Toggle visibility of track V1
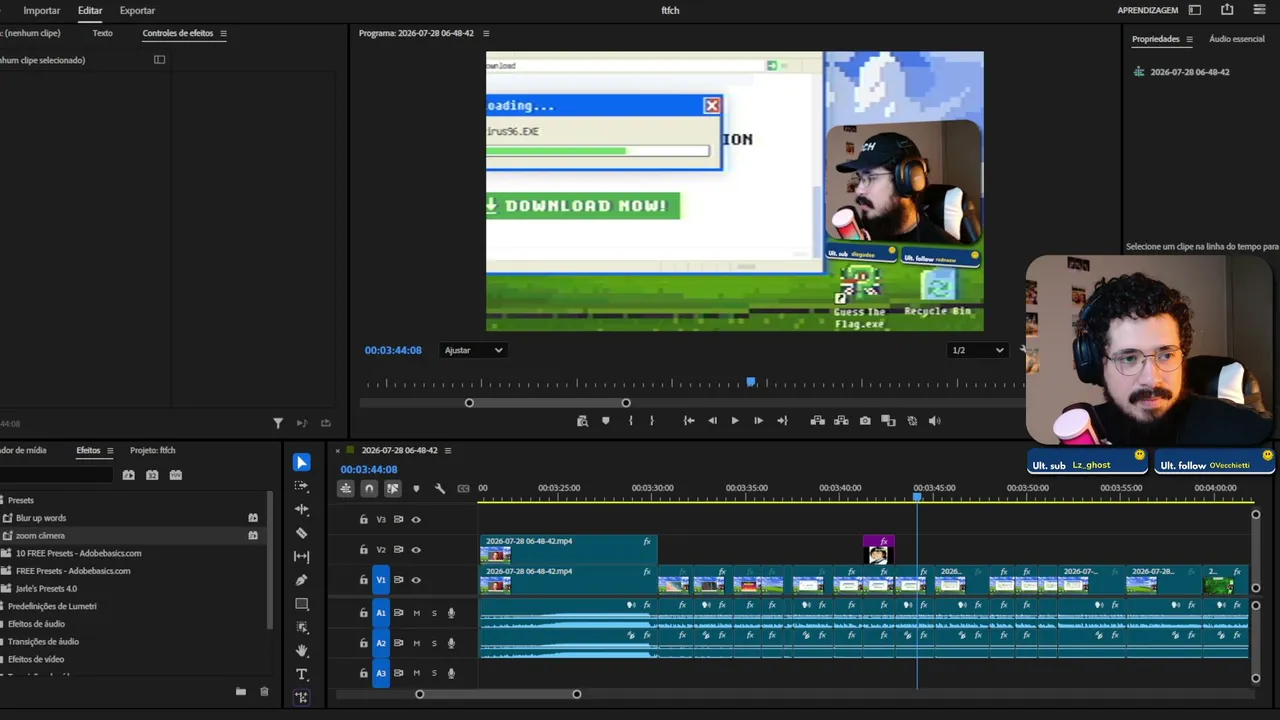 pyautogui.click(x=416, y=579)
